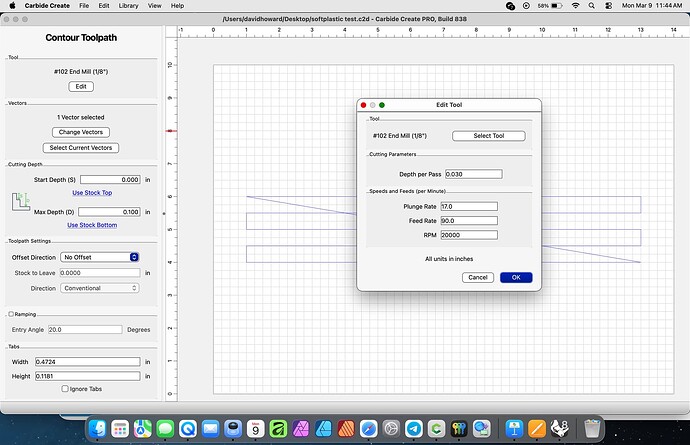Open the Edit menu in menu bar
The image size is (690, 445).
coord(104,6)
